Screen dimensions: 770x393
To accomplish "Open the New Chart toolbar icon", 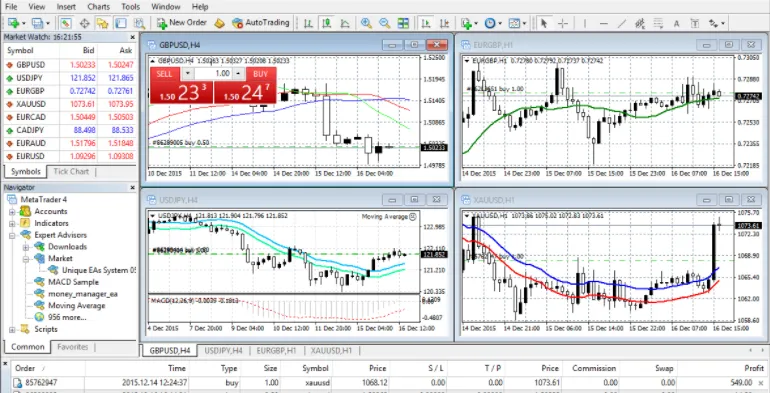I will pyautogui.click(x=13, y=23).
